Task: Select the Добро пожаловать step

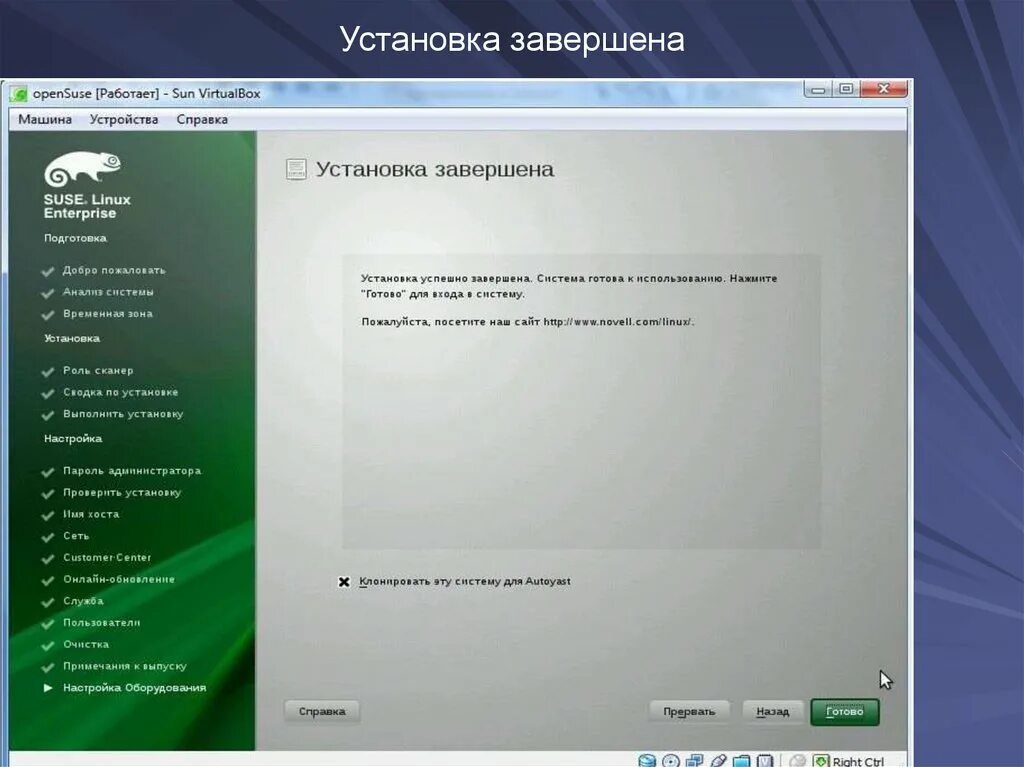Action: coord(114,270)
